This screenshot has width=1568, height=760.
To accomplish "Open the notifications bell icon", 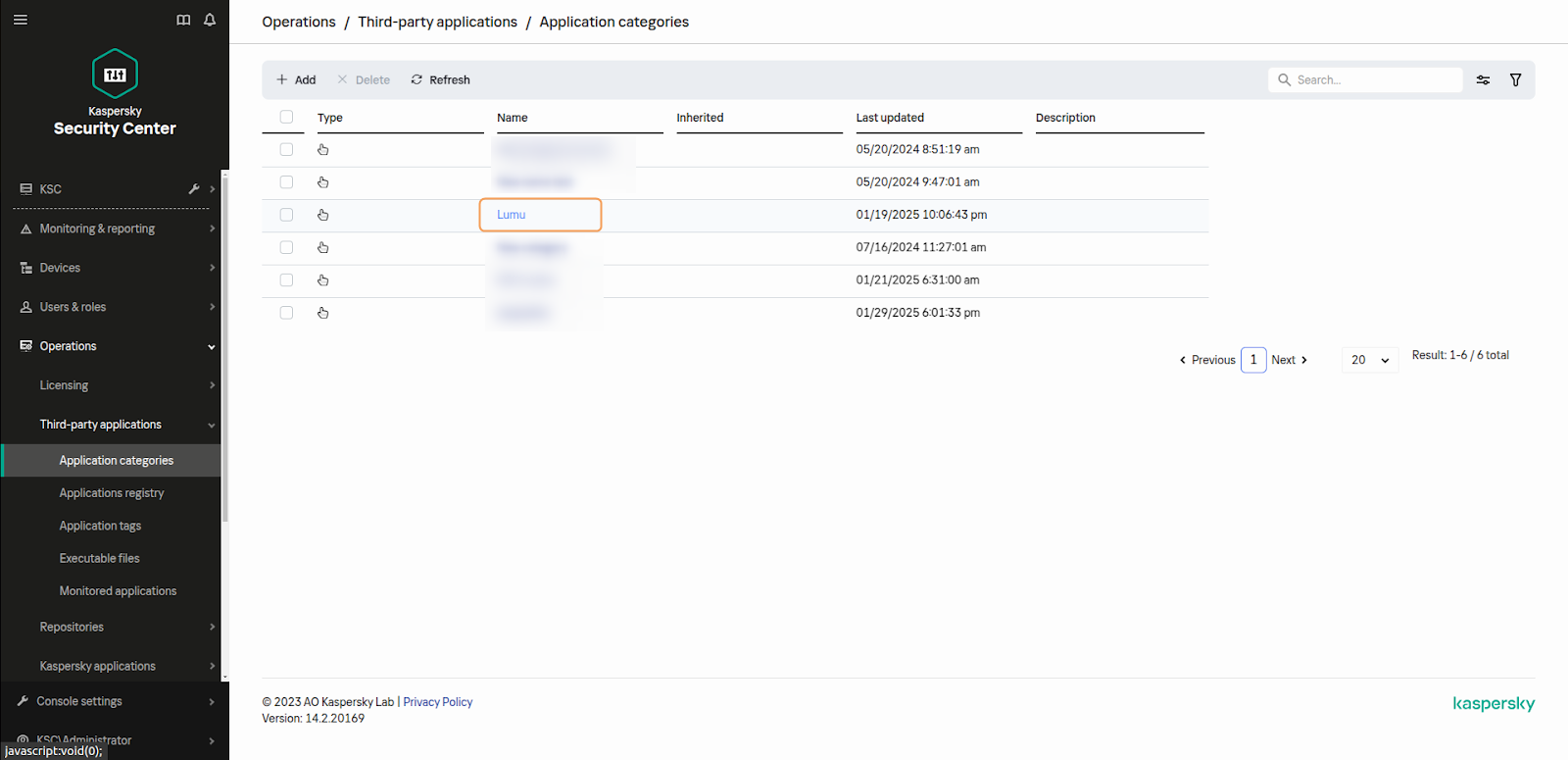I will coord(210,20).
